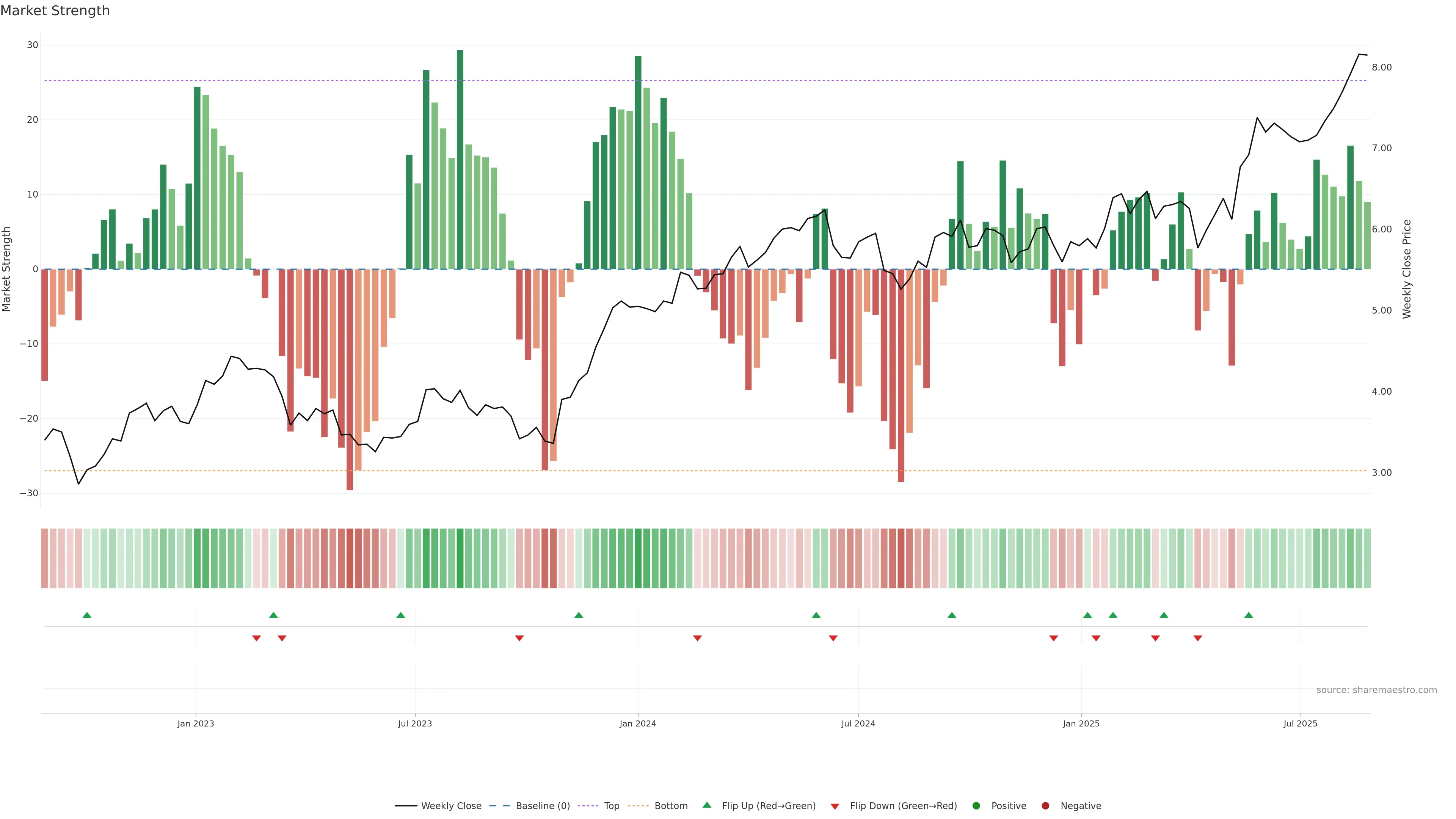
Task: Click the green Positive circle in legend
Action: (x=976, y=806)
